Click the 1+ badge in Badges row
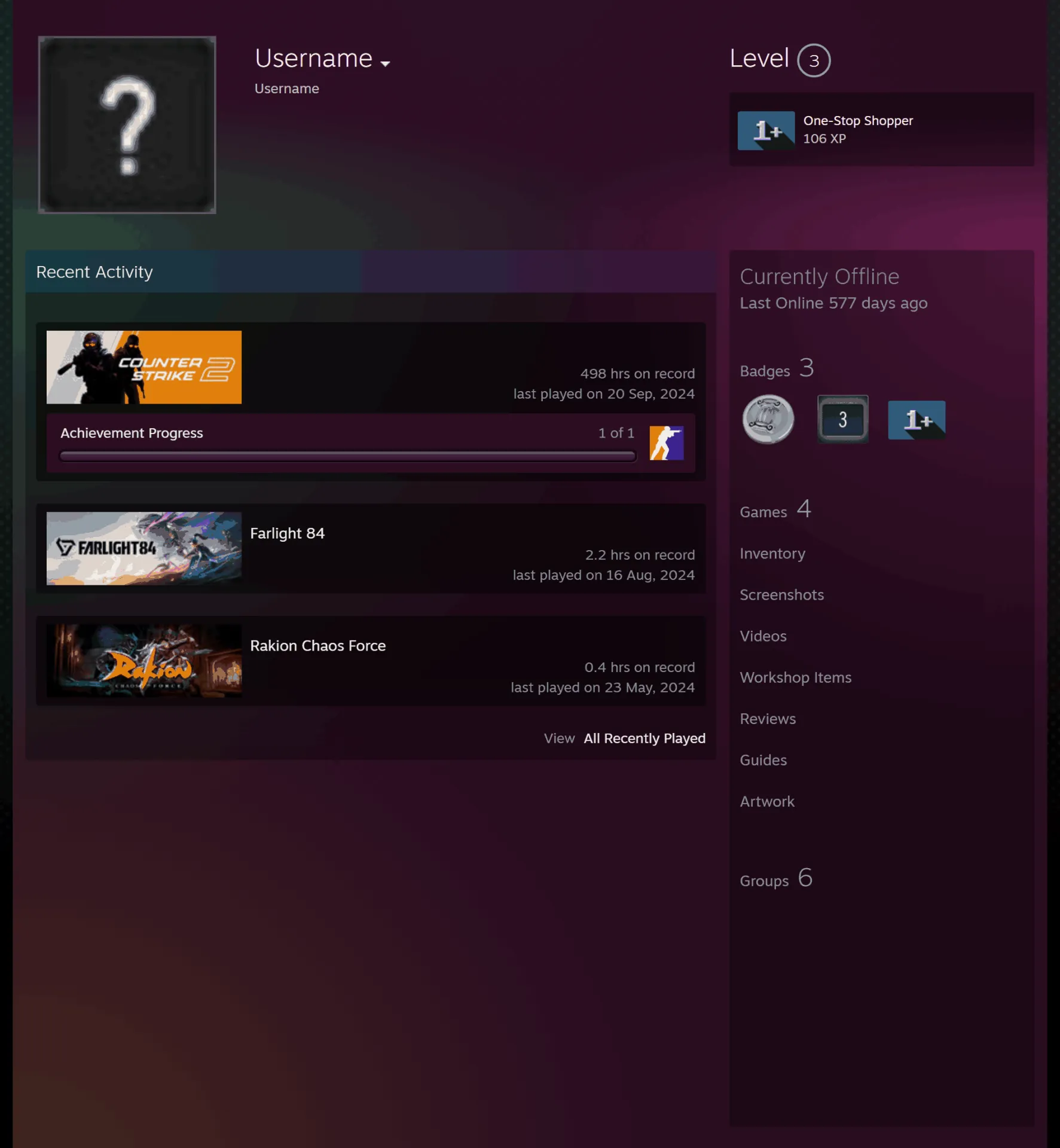The height and width of the screenshot is (1148, 1060). [917, 420]
